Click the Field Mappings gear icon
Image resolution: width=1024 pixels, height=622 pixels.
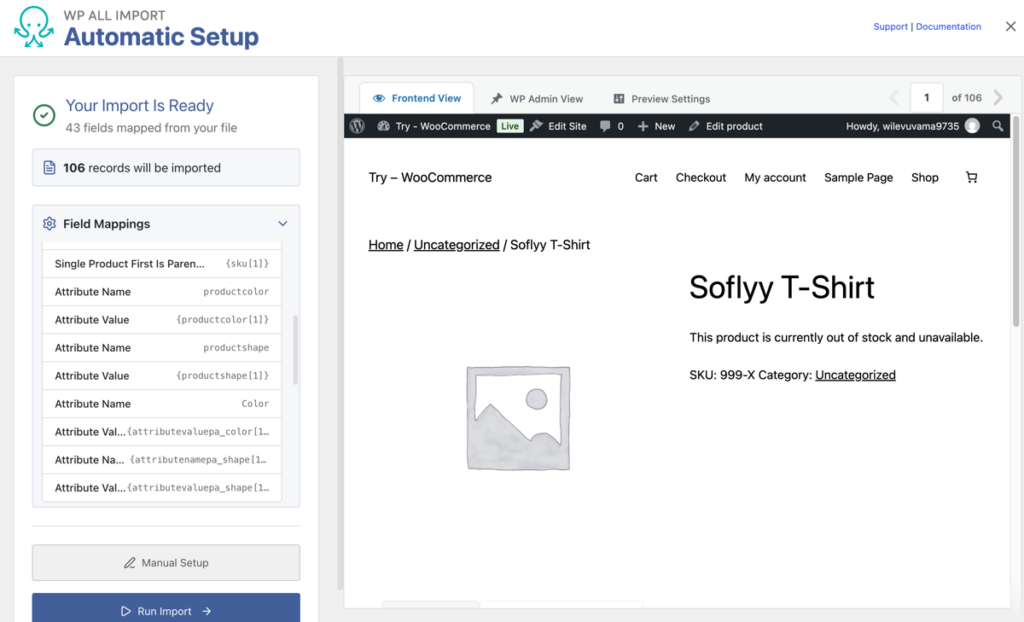[x=49, y=223]
